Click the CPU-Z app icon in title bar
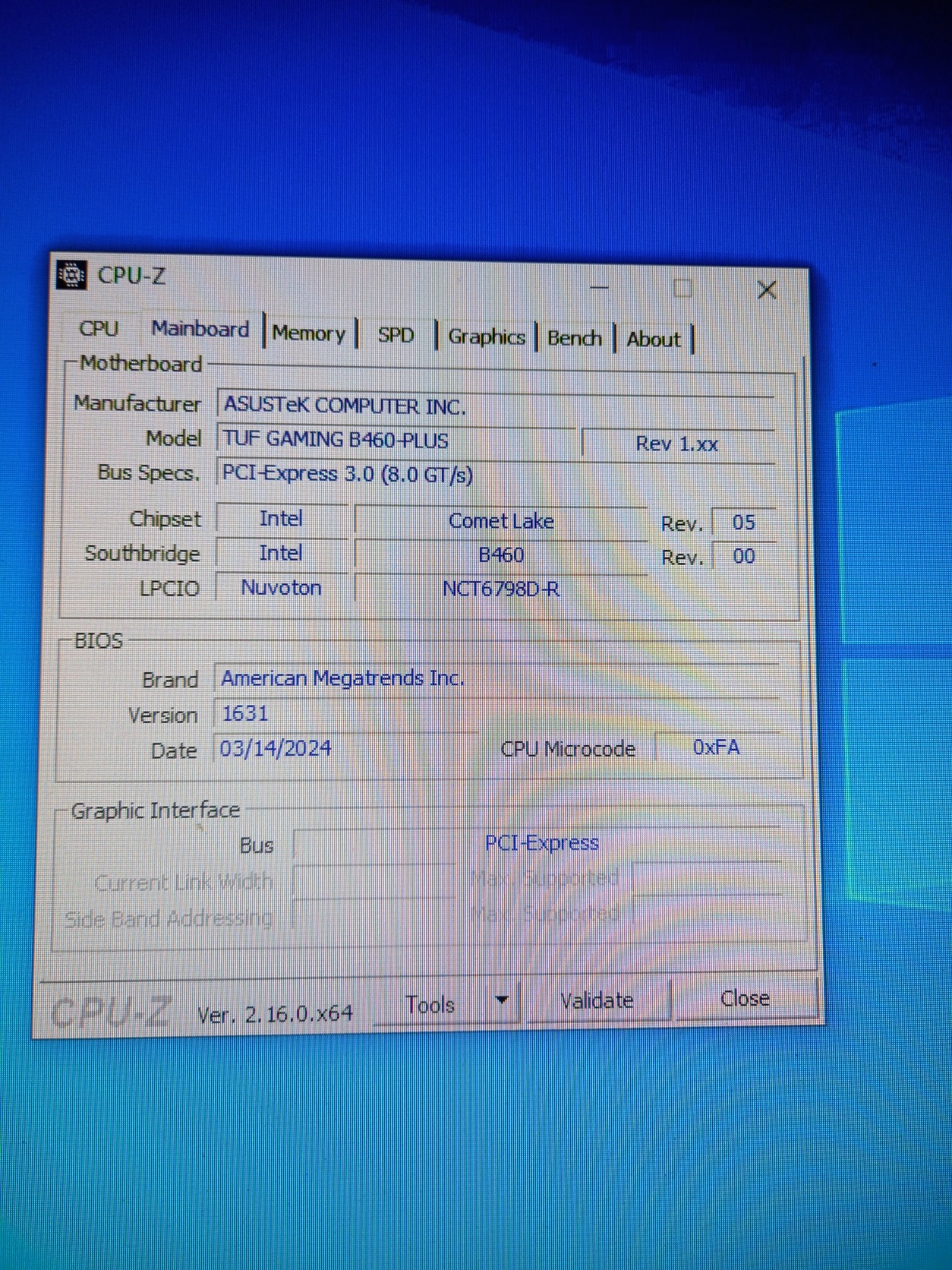The image size is (952, 1270). pyautogui.click(x=72, y=275)
